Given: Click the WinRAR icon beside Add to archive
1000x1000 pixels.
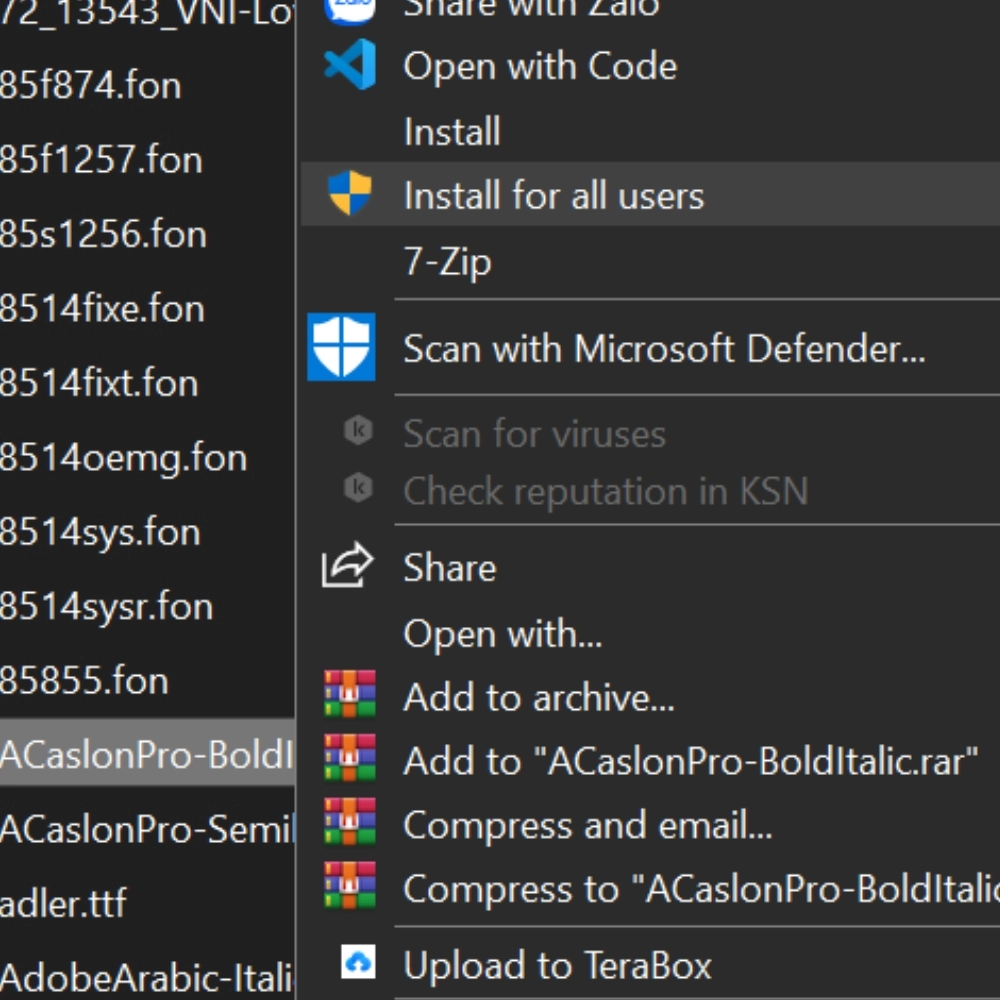Looking at the screenshot, I should pos(349,694).
